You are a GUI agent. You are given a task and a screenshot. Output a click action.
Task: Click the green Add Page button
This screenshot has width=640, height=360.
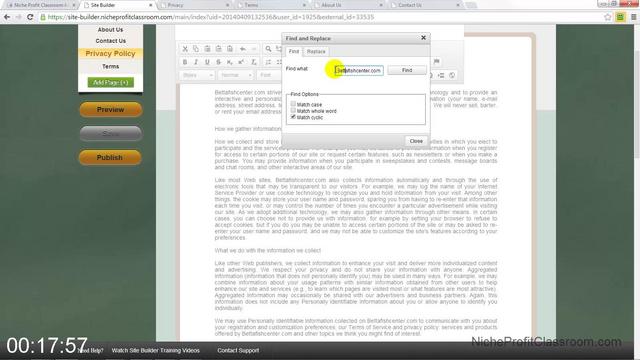pos(111,82)
